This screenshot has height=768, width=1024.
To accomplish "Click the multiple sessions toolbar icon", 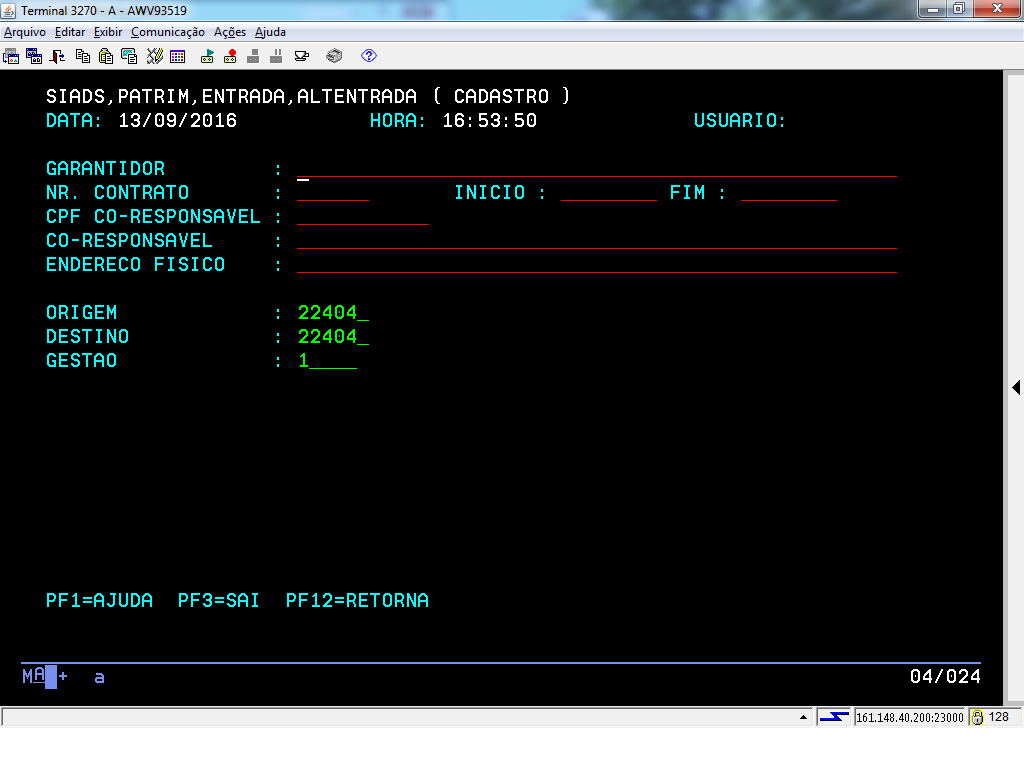I will [34, 56].
